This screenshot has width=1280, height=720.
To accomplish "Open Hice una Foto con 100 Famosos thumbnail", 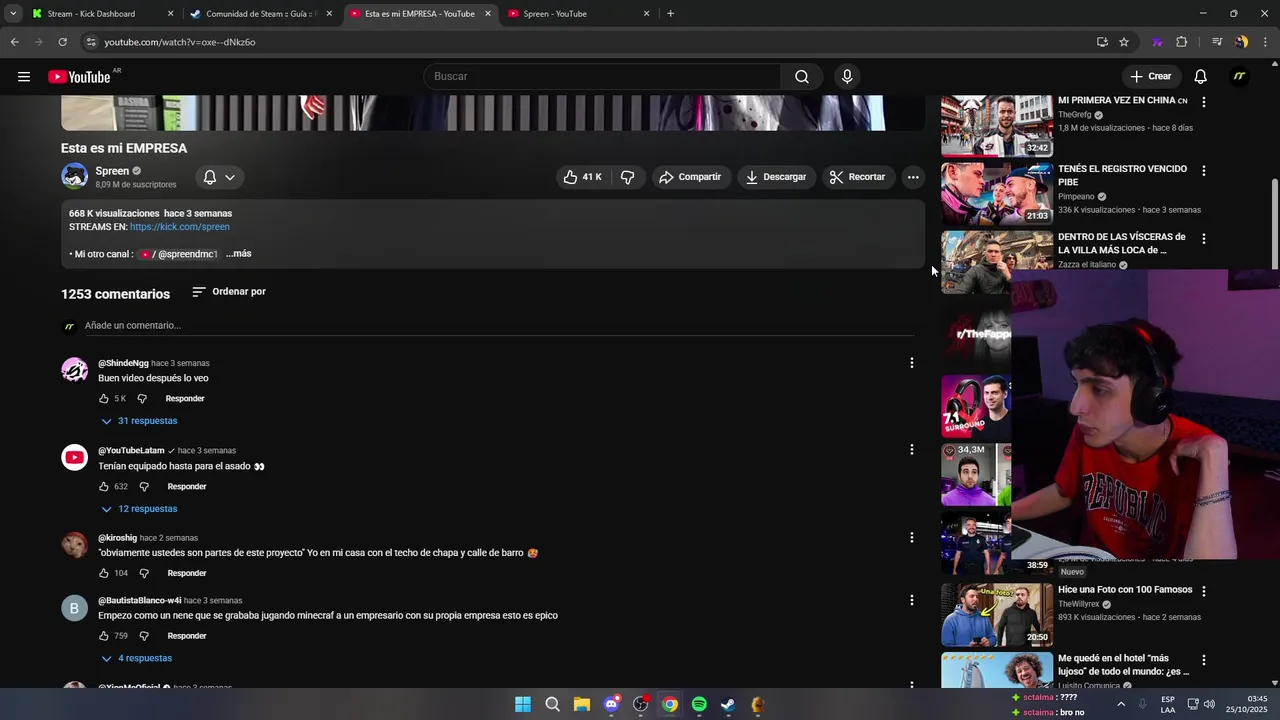I will 997,615.
